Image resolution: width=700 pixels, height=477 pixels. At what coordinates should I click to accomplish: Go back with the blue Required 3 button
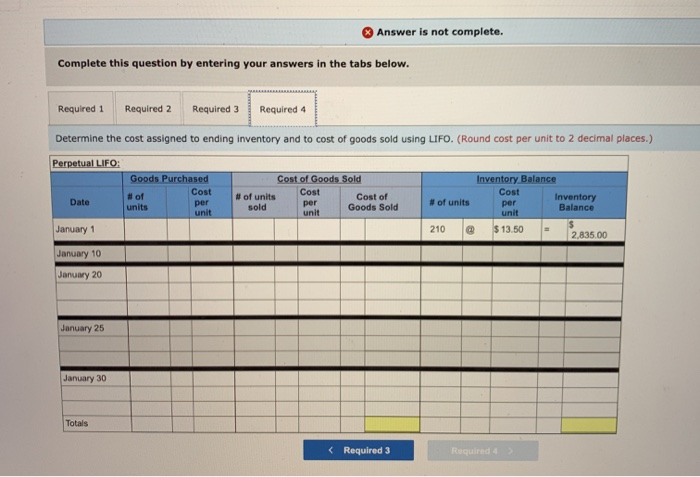tap(358, 450)
